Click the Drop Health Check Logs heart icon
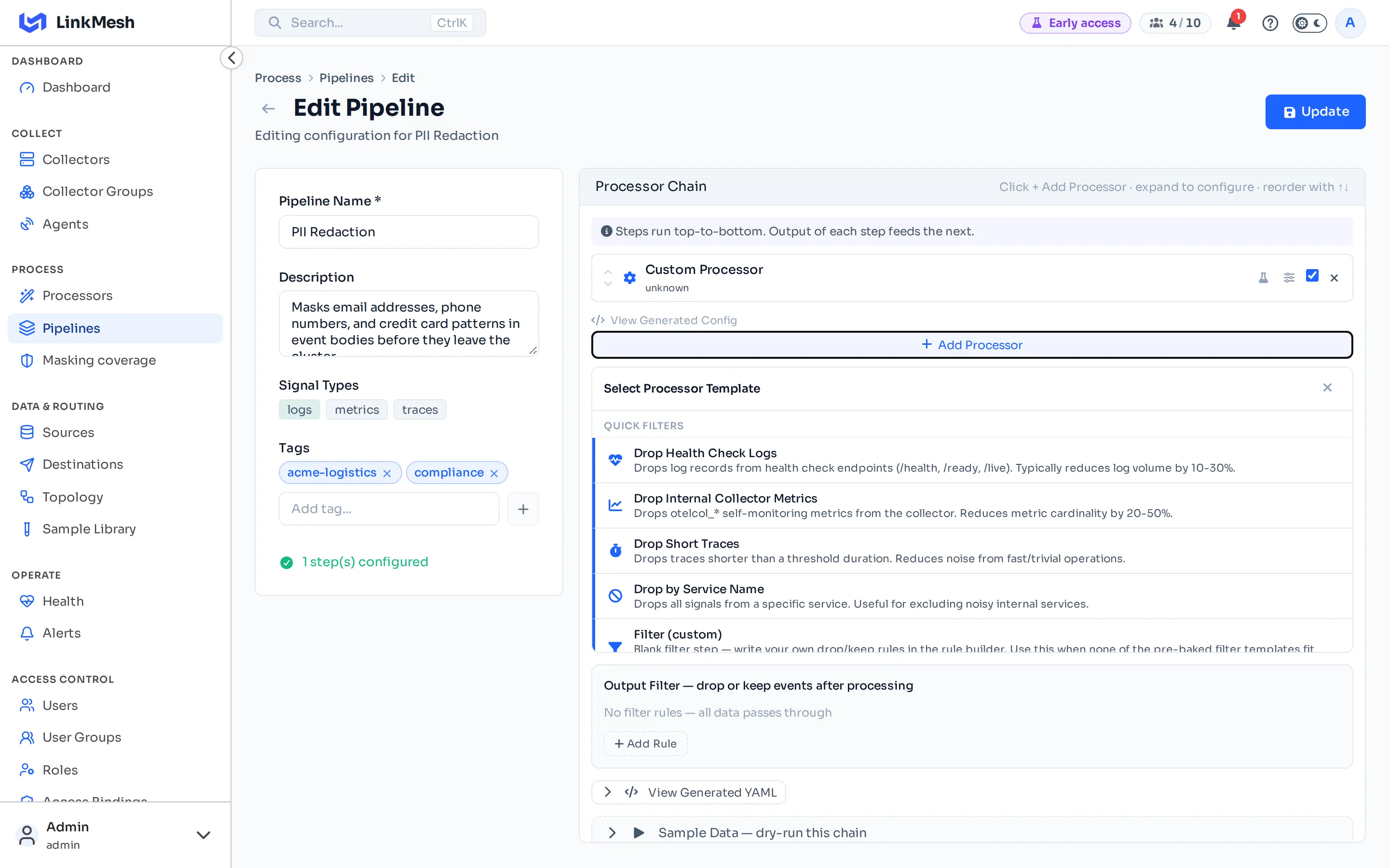Screen dimensions: 1389x868 pyautogui.click(x=615, y=460)
